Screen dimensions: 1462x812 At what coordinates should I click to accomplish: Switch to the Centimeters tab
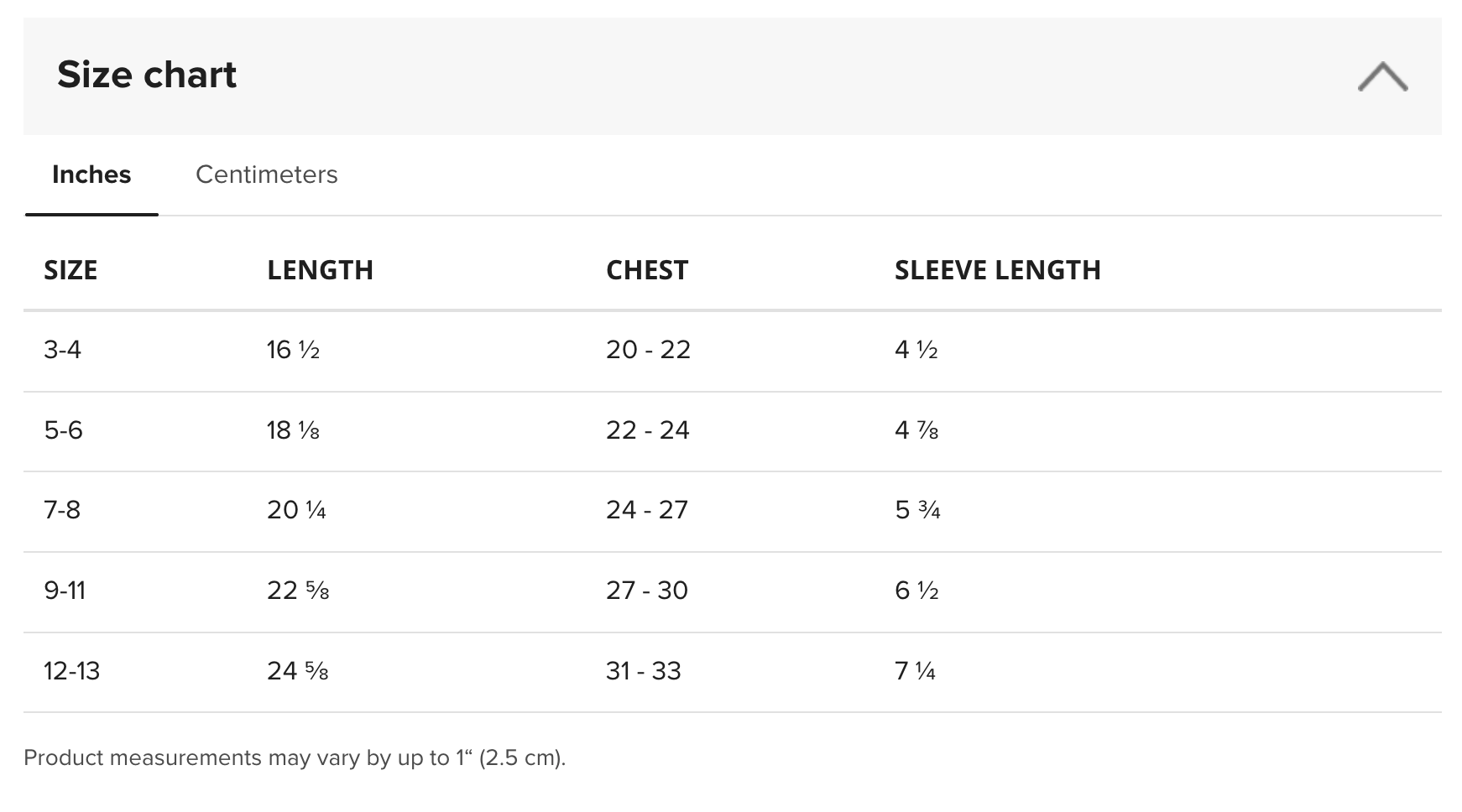(267, 174)
